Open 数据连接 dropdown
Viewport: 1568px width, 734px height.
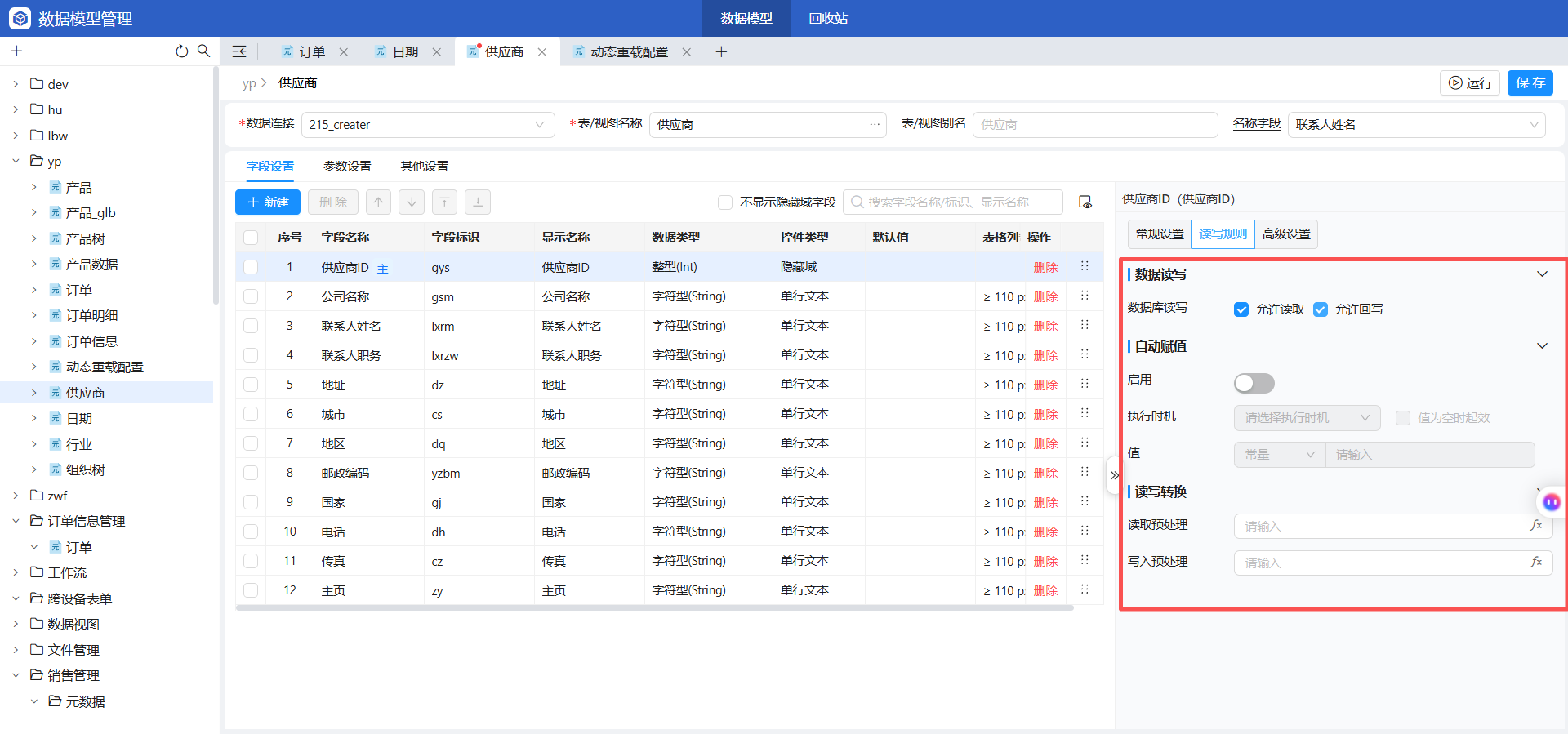pyautogui.click(x=428, y=125)
